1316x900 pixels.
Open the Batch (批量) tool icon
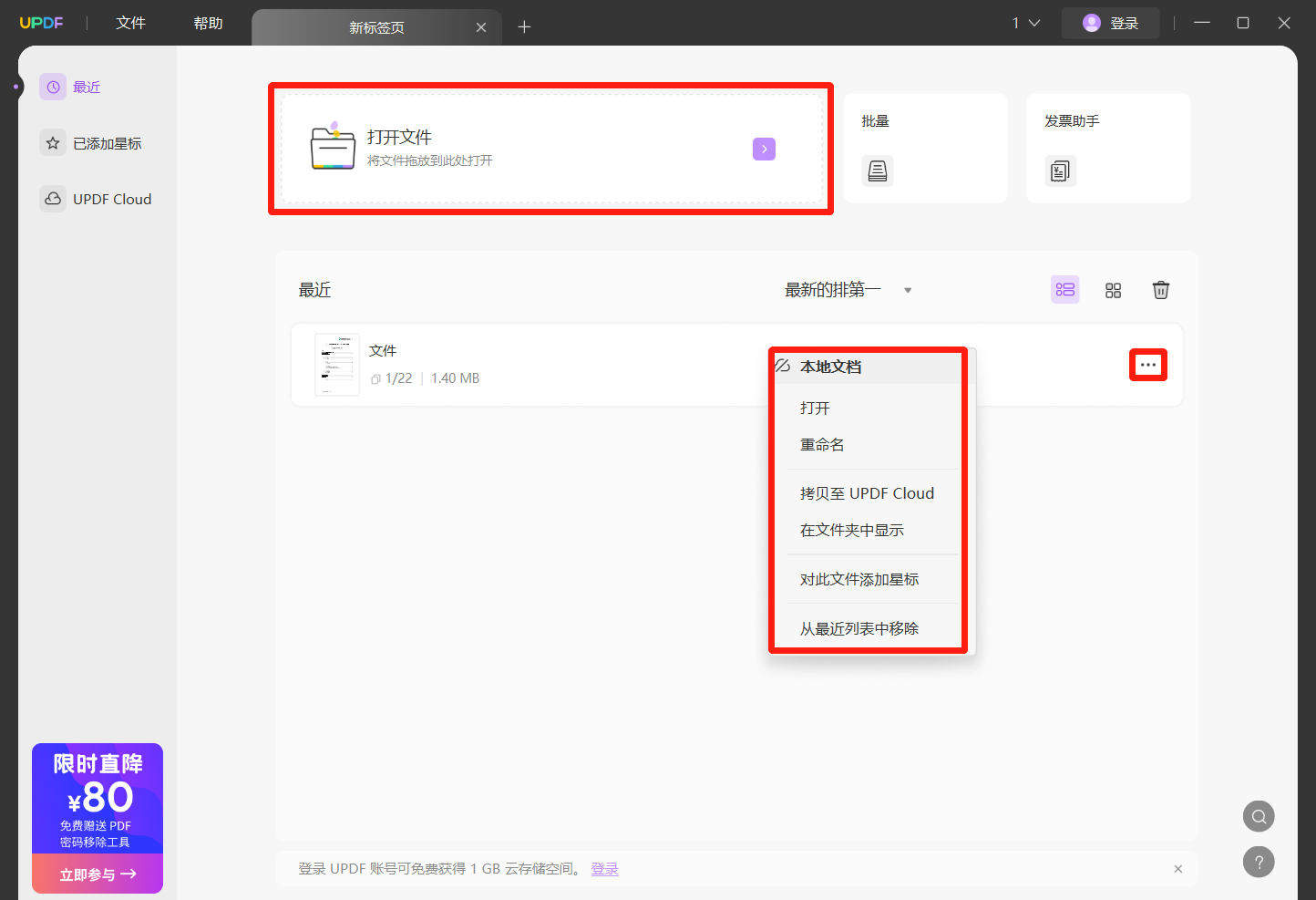tap(878, 171)
